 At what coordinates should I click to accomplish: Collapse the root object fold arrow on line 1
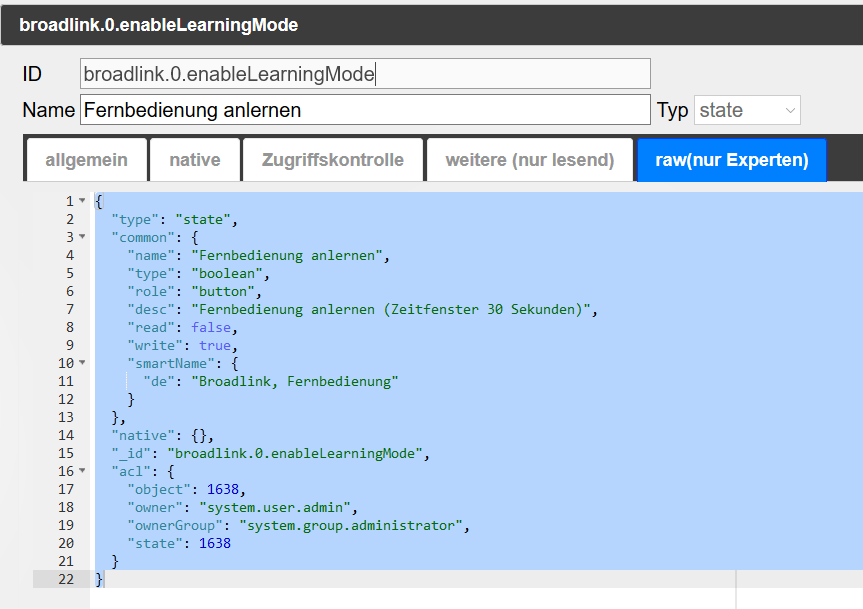point(82,201)
